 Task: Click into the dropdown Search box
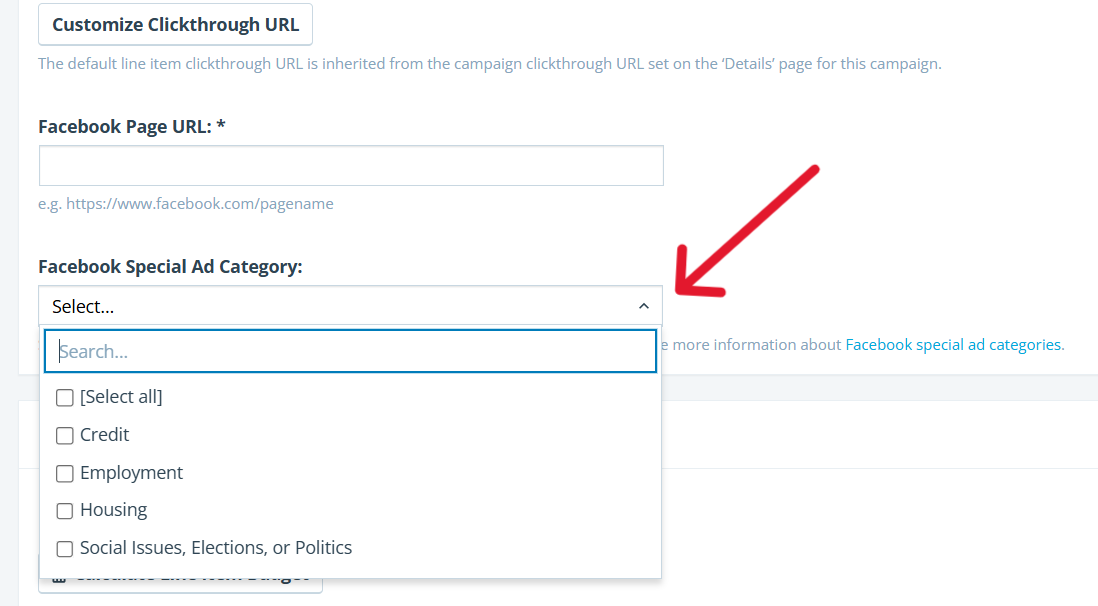tap(350, 352)
